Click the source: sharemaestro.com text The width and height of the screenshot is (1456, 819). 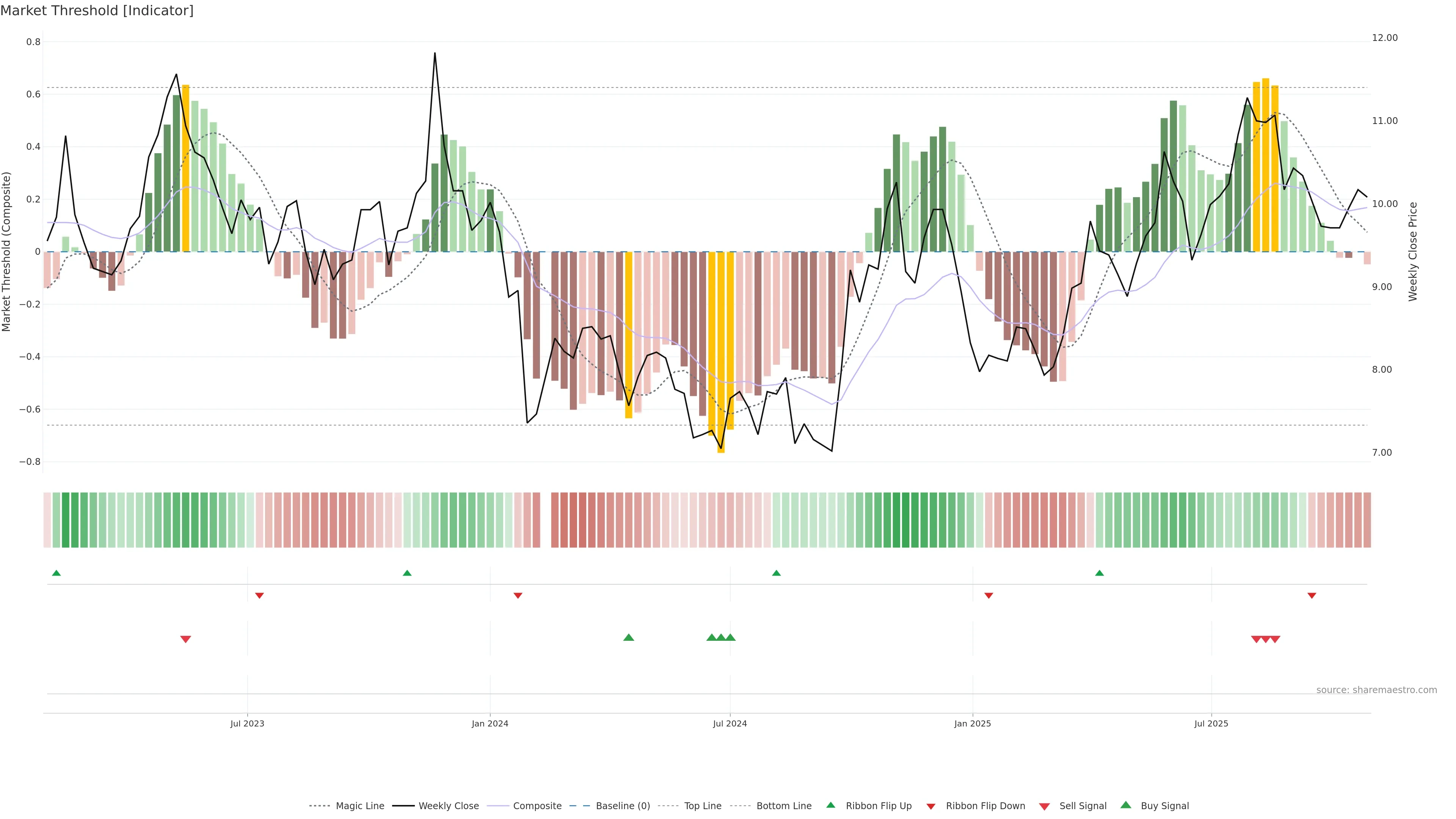1376,690
